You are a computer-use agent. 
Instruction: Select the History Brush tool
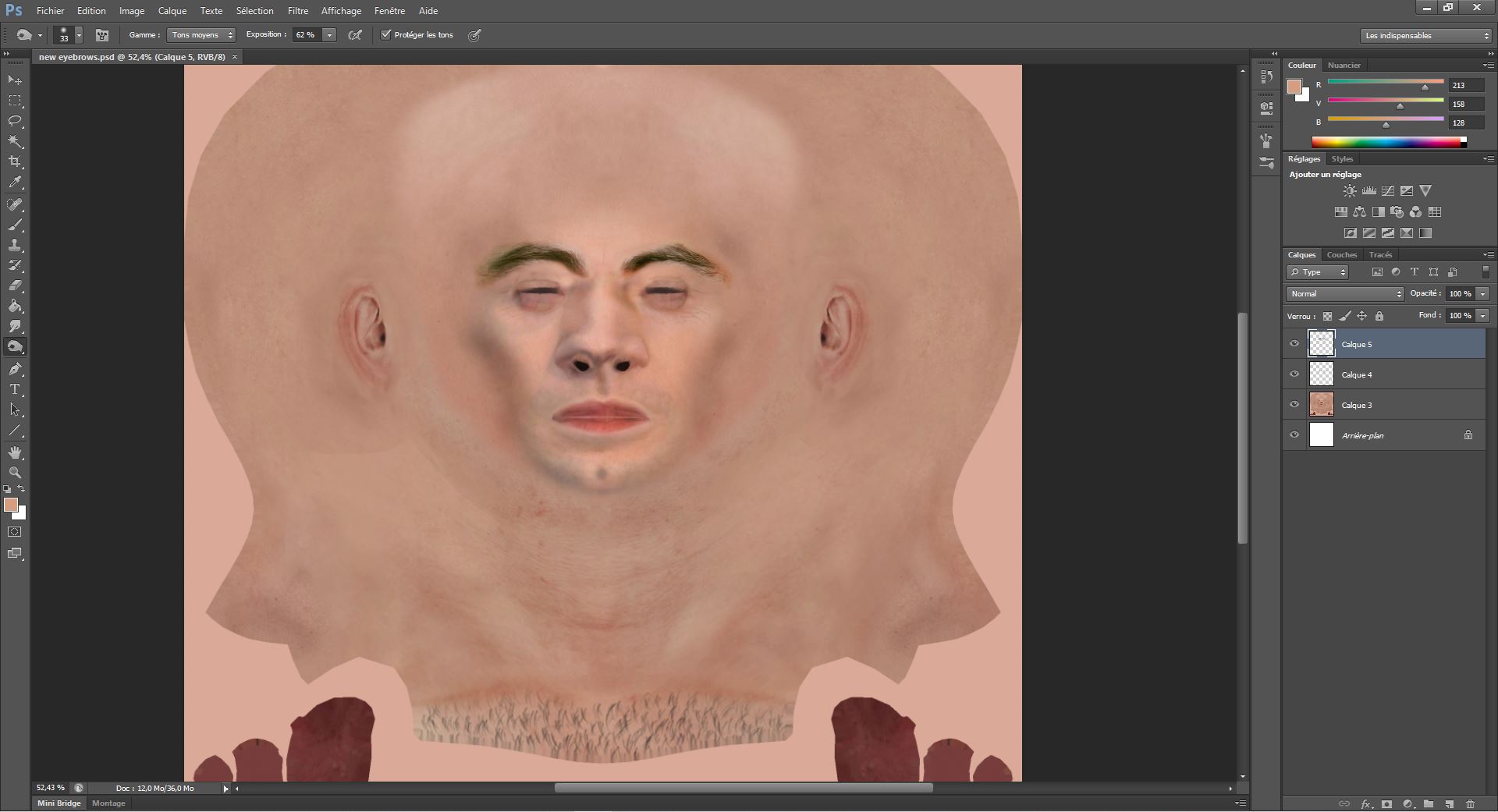pos(15,265)
